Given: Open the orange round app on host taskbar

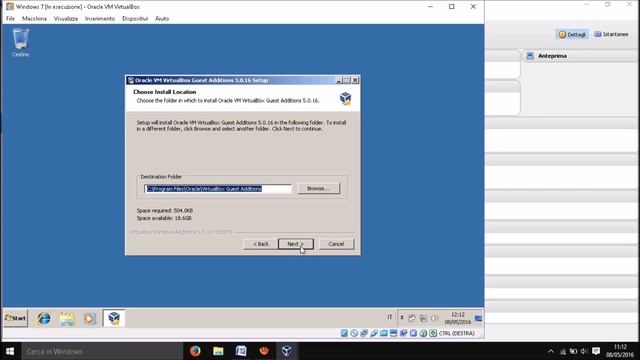Looking at the screenshot, I should (264, 351).
